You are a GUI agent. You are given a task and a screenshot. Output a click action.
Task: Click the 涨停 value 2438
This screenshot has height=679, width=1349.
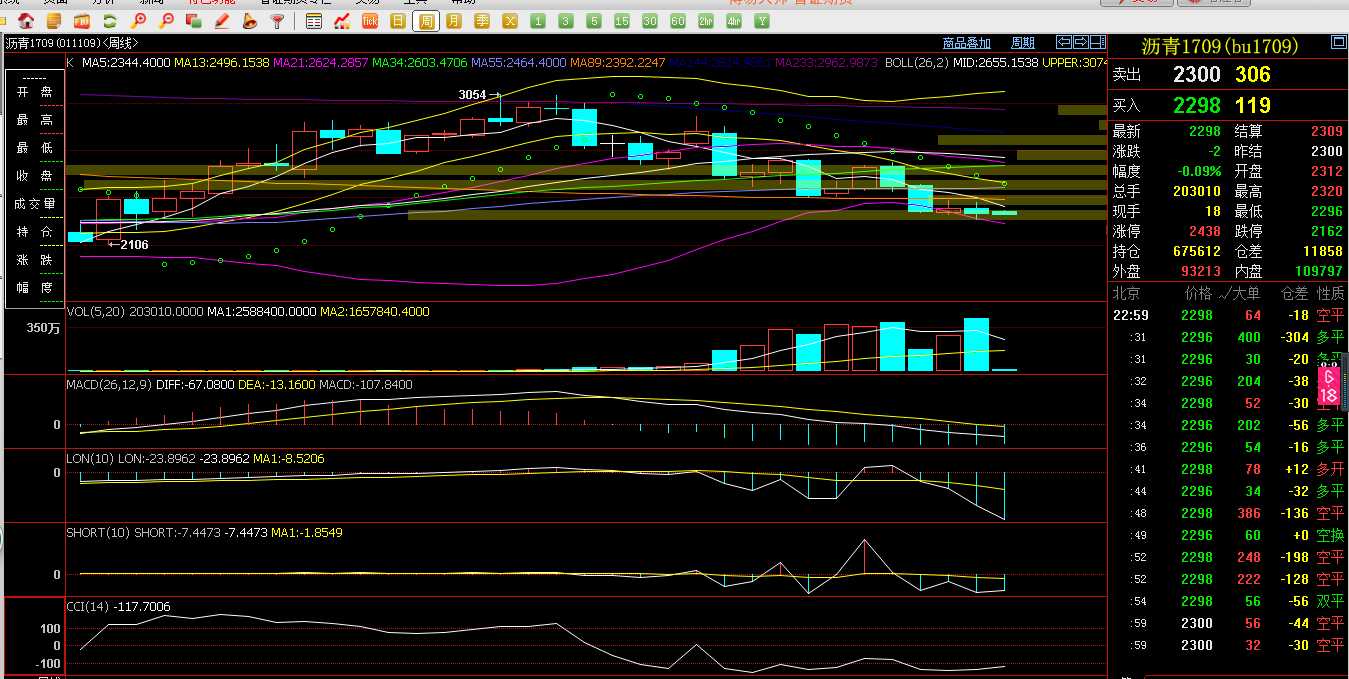(x=1205, y=232)
